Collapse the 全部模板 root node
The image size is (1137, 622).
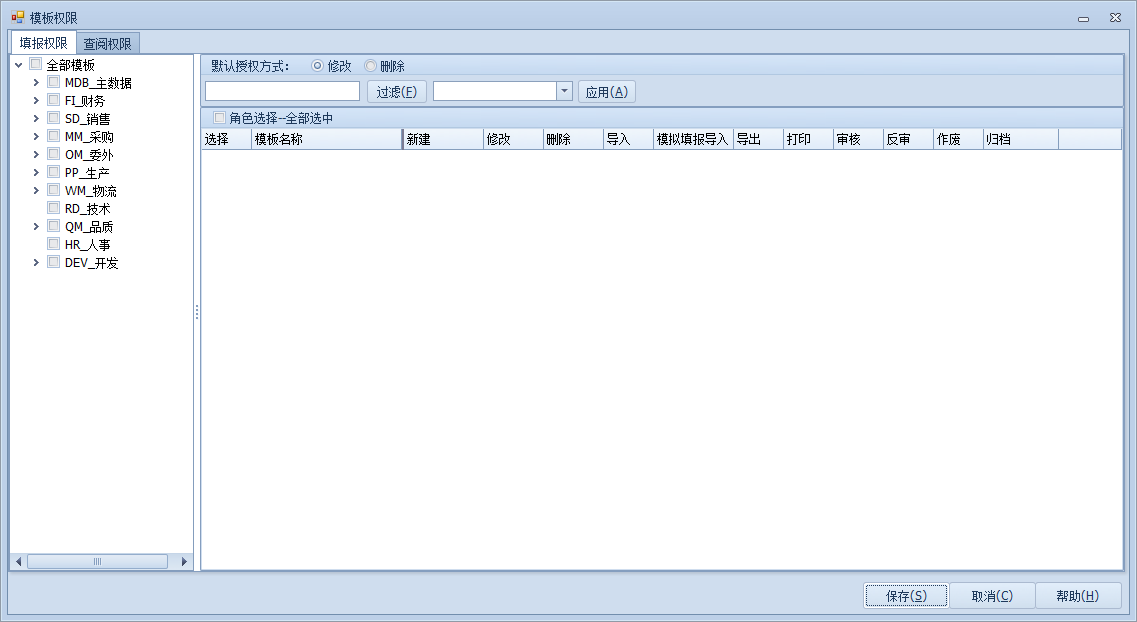click(19, 65)
